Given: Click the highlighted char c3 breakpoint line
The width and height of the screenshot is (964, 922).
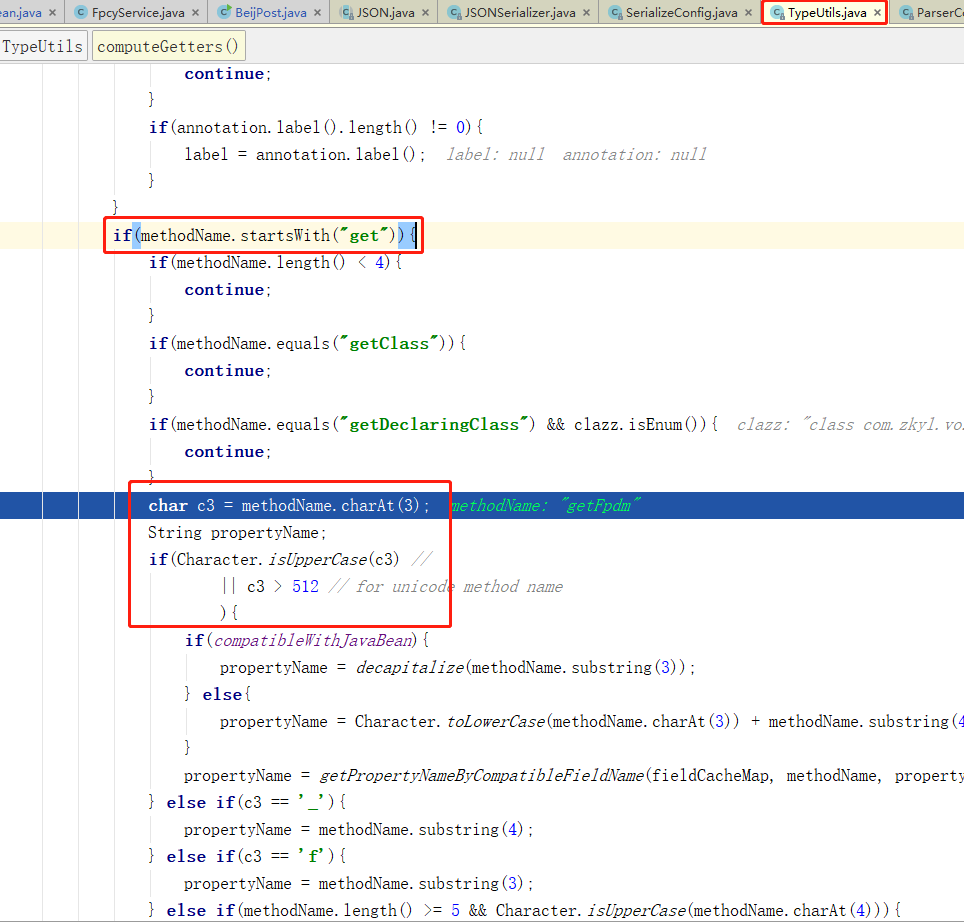Looking at the screenshot, I should click(x=289, y=505).
